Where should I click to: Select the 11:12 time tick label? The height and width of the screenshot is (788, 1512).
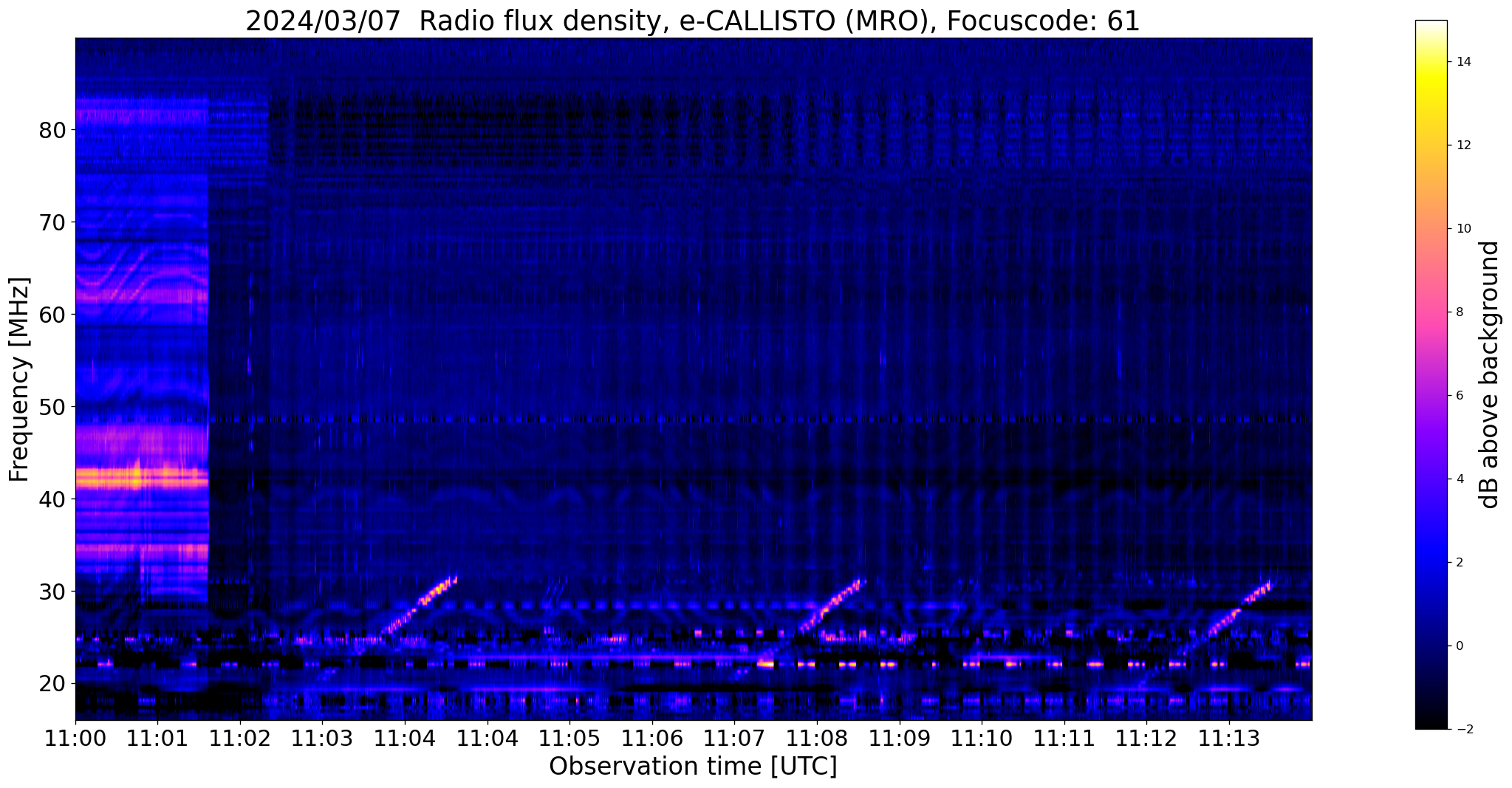tap(1146, 738)
